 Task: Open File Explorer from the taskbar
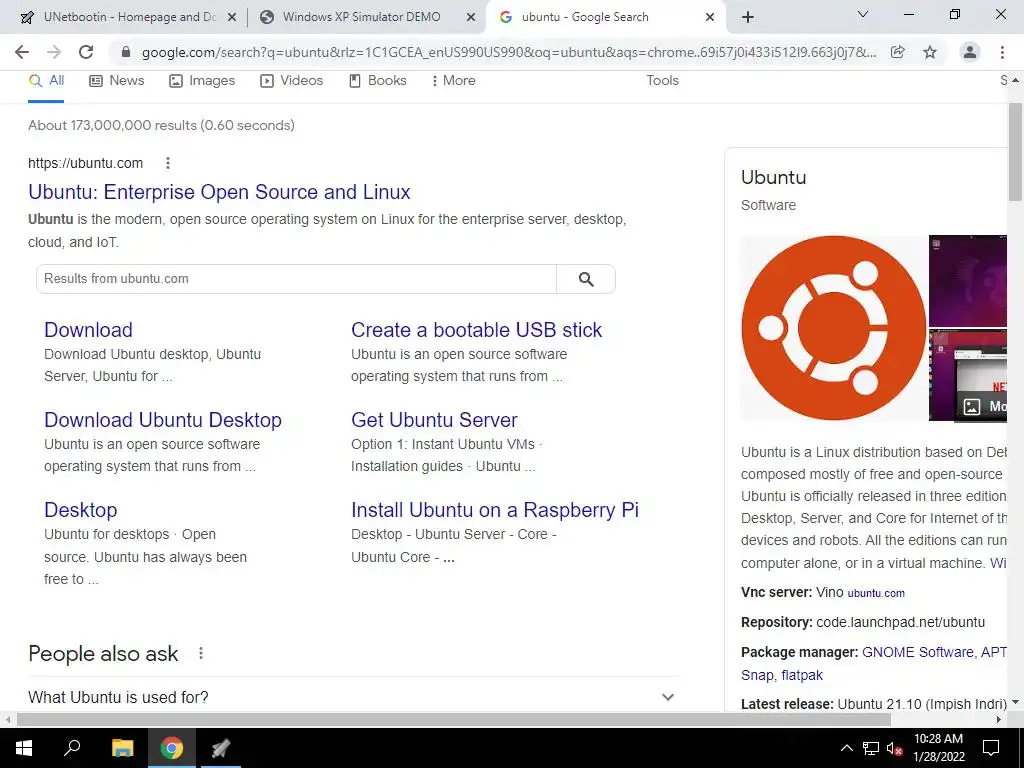[x=122, y=748]
